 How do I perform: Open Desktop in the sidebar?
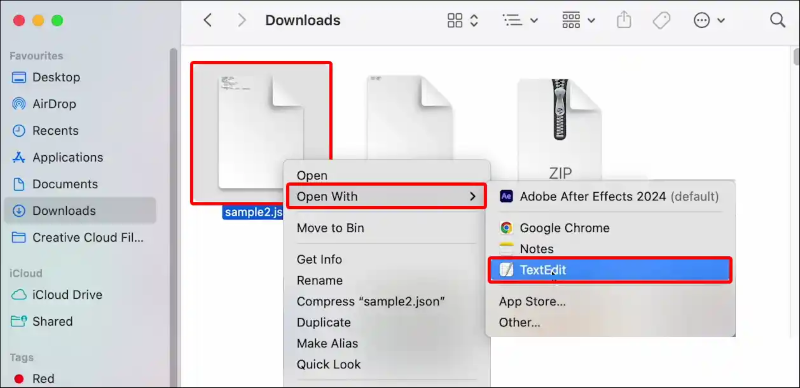[x=80, y=78]
